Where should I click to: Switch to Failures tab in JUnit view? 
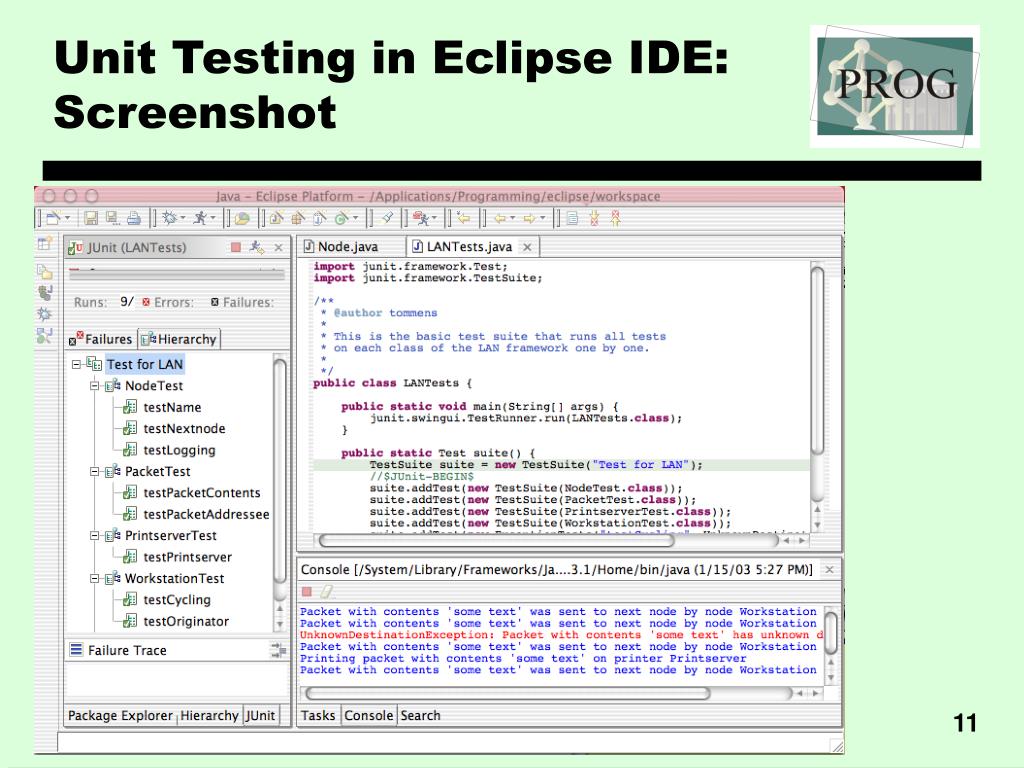(x=101, y=339)
